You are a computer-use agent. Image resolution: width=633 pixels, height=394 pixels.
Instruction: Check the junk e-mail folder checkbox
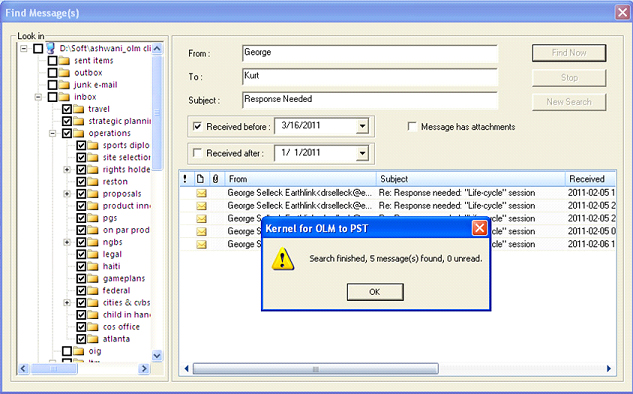(x=52, y=85)
